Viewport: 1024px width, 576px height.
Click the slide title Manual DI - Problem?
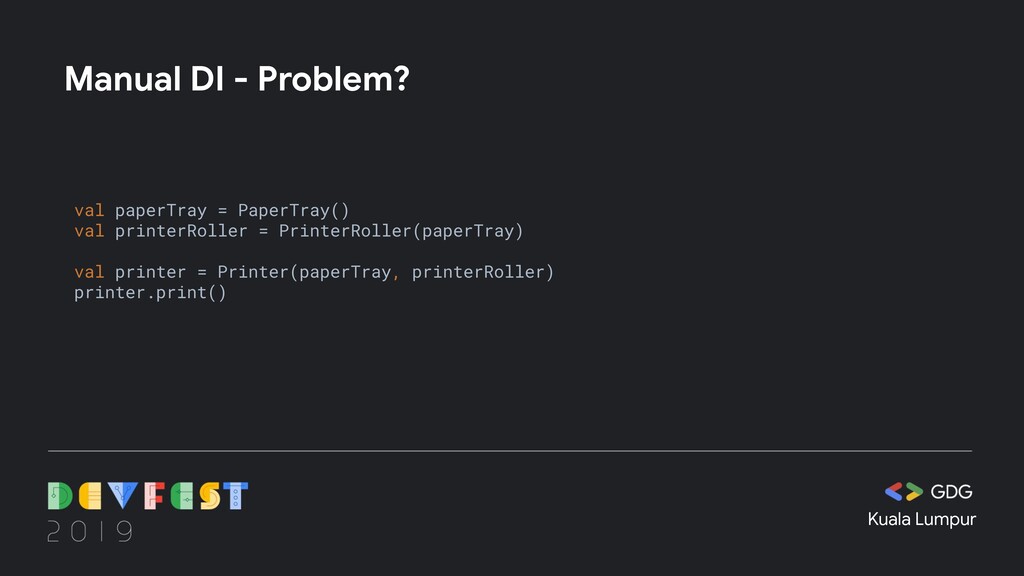coord(237,79)
